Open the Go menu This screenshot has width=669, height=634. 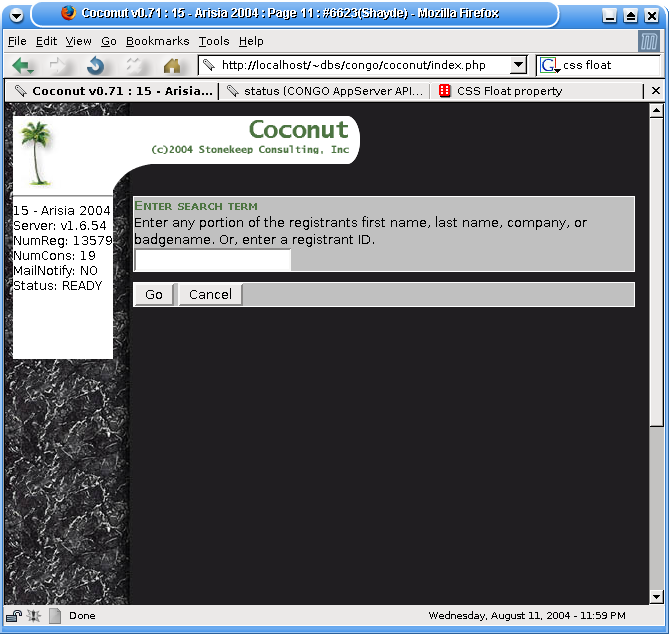108,41
